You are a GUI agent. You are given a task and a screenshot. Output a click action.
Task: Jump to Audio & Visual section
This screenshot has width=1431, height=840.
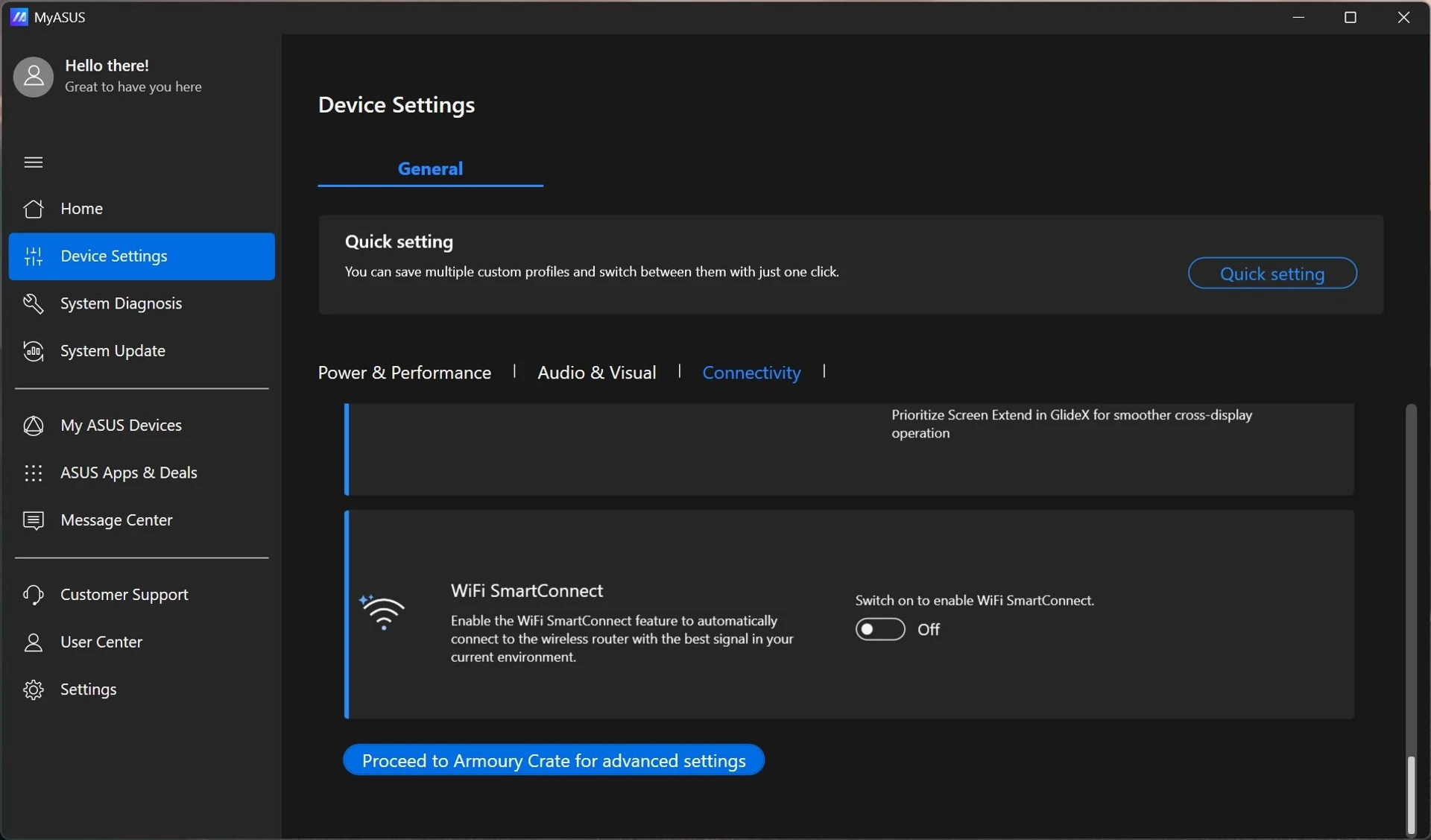point(597,373)
